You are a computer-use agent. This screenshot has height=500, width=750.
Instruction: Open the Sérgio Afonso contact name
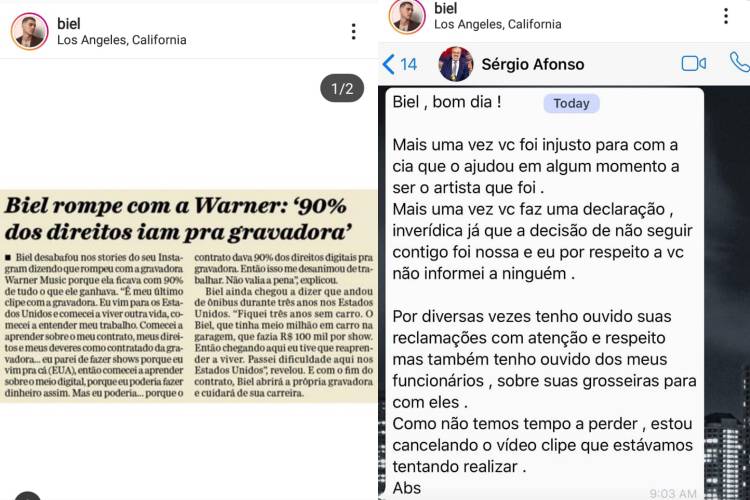coord(532,64)
